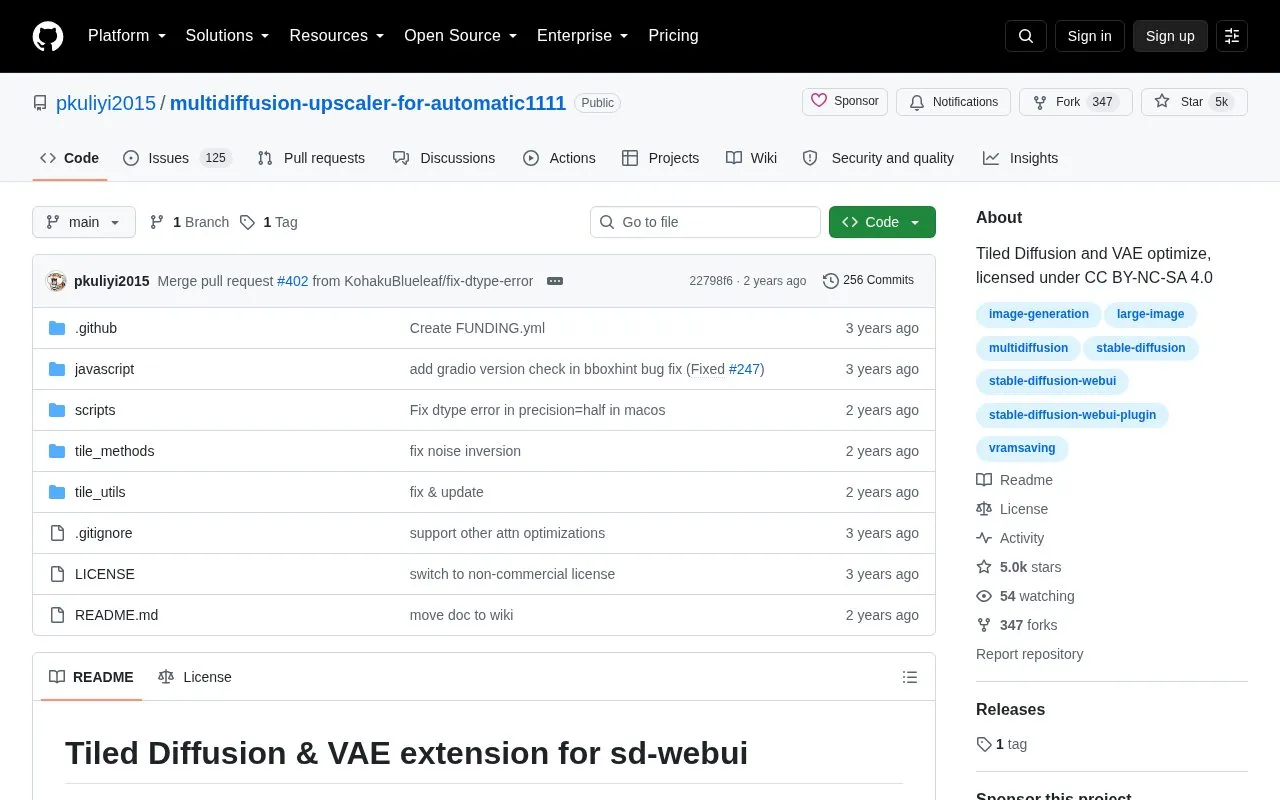The width and height of the screenshot is (1280, 800).
Task: Click the search magnifier icon
Action: click(1026, 36)
